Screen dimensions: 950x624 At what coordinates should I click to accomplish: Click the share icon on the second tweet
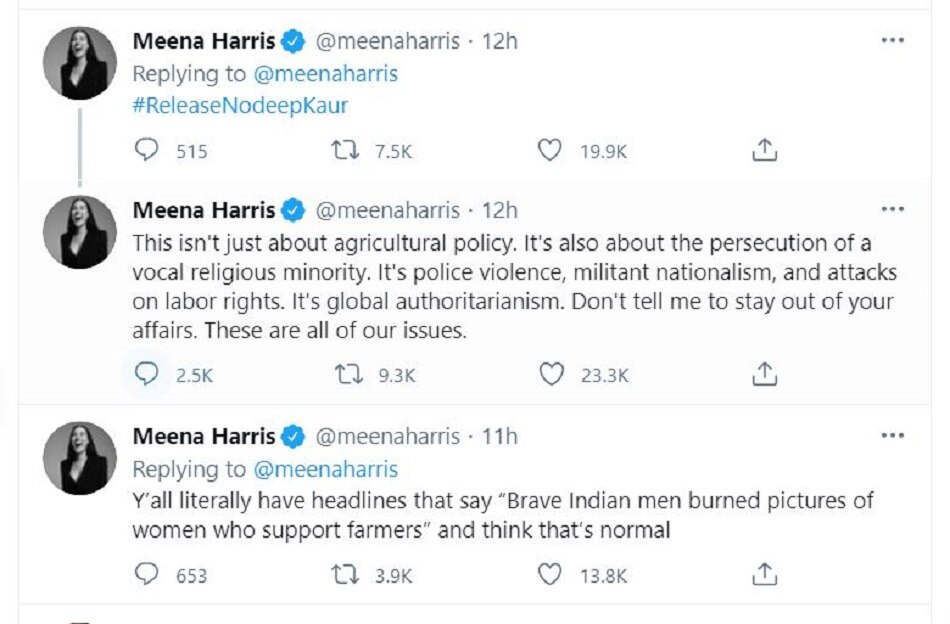point(765,371)
